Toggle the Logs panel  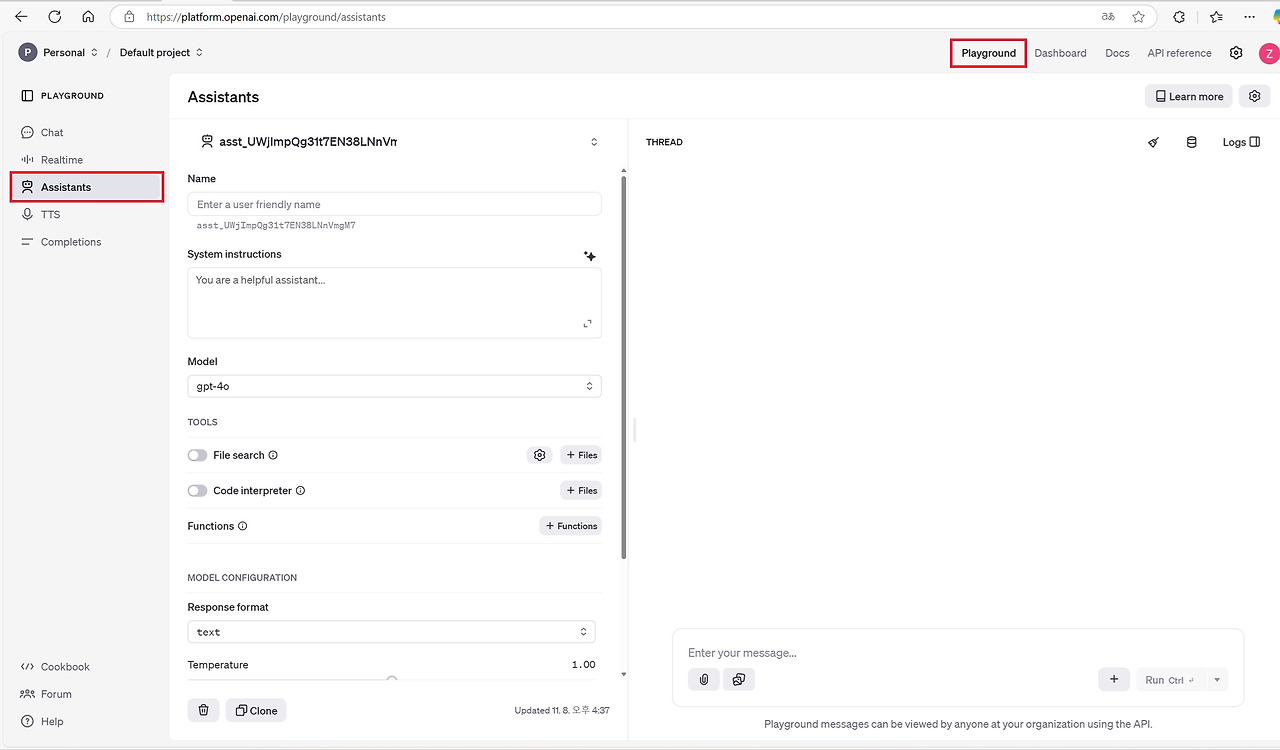tap(1241, 142)
